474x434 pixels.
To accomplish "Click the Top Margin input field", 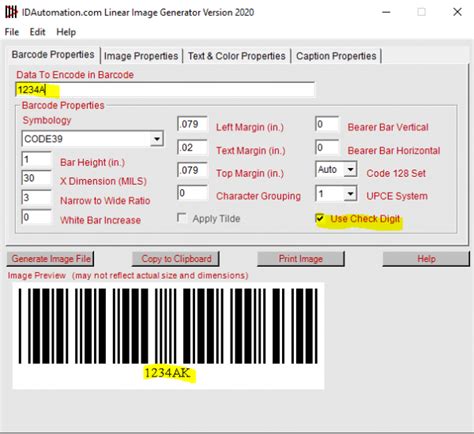I will coord(192,170).
